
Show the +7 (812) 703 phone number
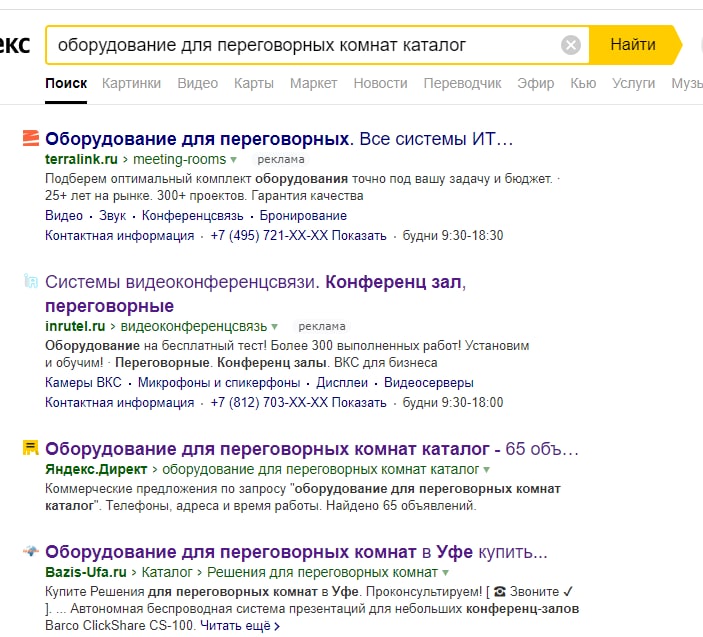coord(299,402)
